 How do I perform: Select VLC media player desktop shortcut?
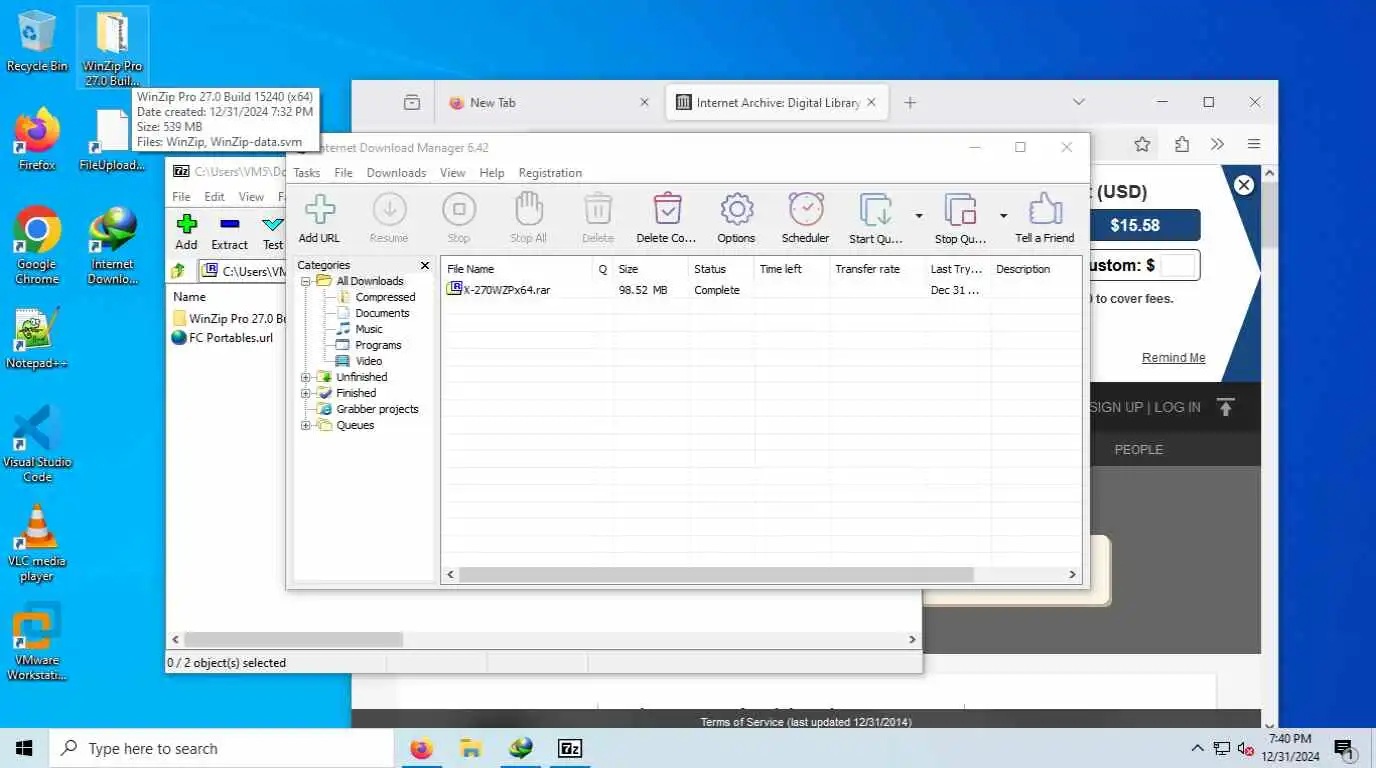tap(37, 543)
